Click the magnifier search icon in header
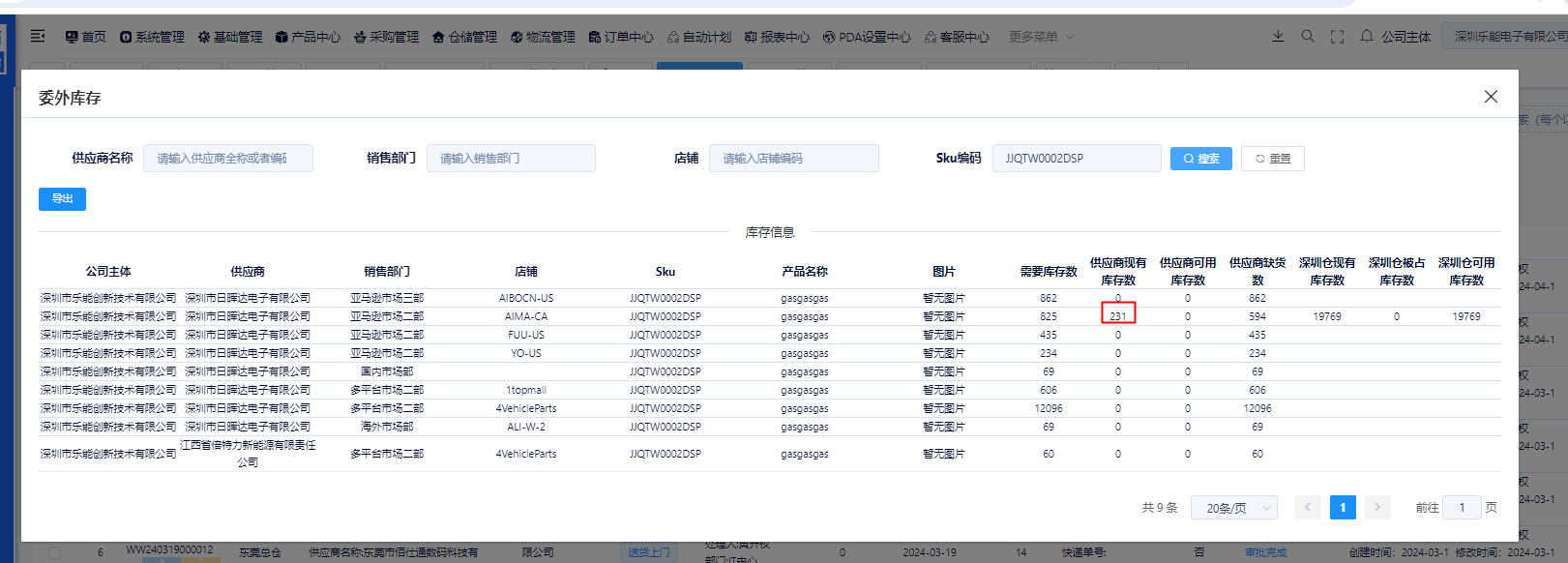Viewport: 1568px width, 563px height. point(1308,36)
